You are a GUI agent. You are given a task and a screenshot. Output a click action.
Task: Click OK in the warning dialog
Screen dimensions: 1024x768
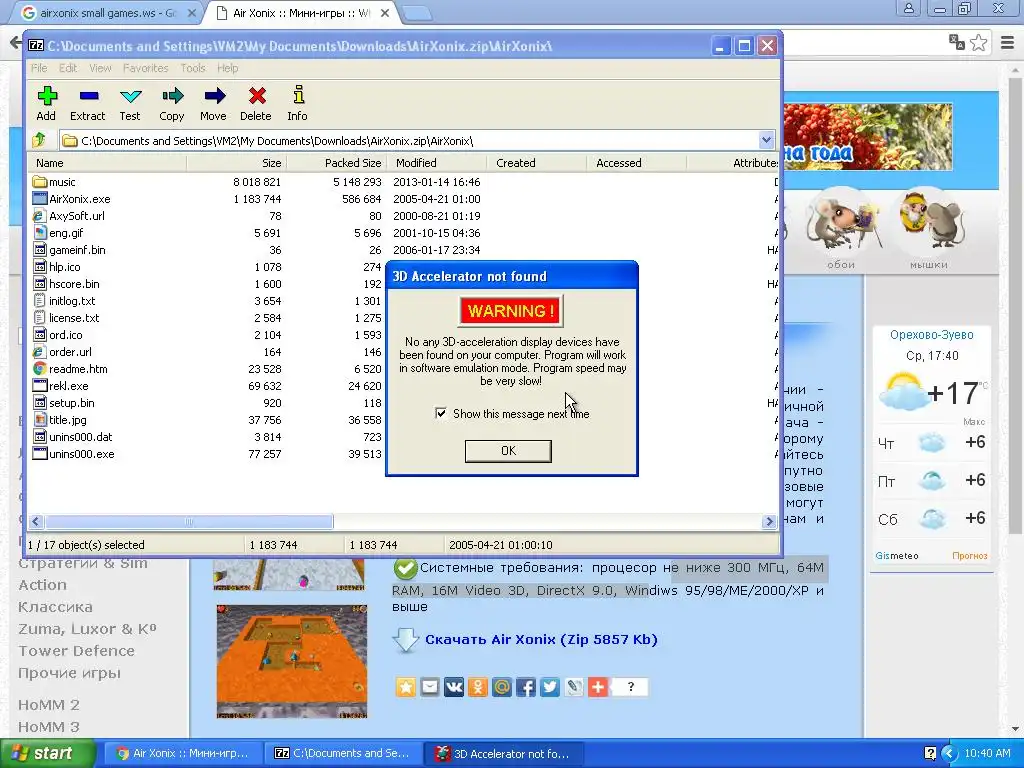pyautogui.click(x=508, y=451)
